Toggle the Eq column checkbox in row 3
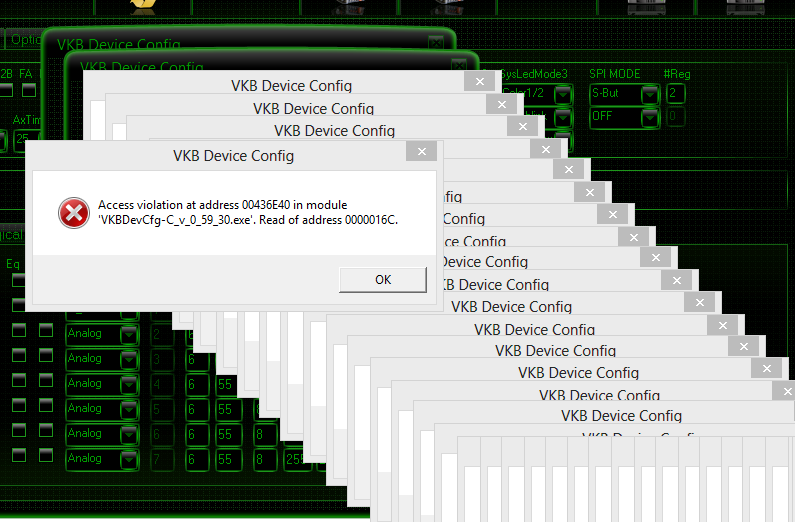 tap(19, 355)
